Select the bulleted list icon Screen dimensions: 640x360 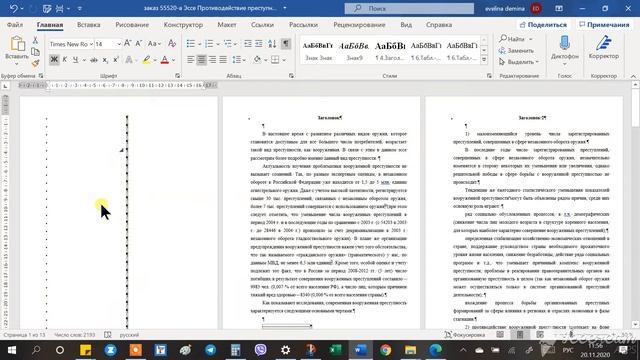[191, 44]
